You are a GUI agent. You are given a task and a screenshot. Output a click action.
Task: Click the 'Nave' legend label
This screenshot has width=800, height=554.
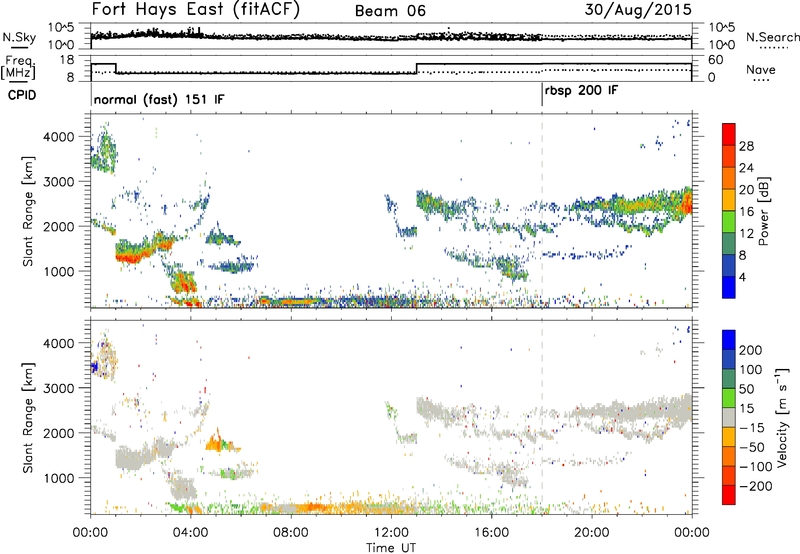761,69
